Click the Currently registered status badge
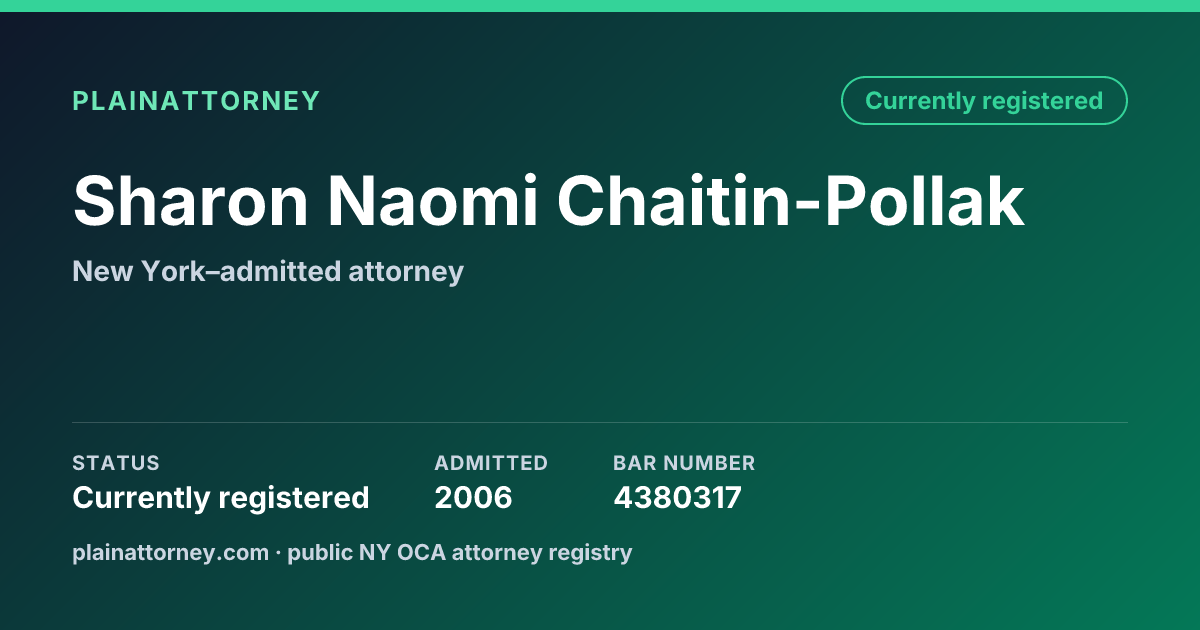The width and height of the screenshot is (1200, 630). (984, 101)
